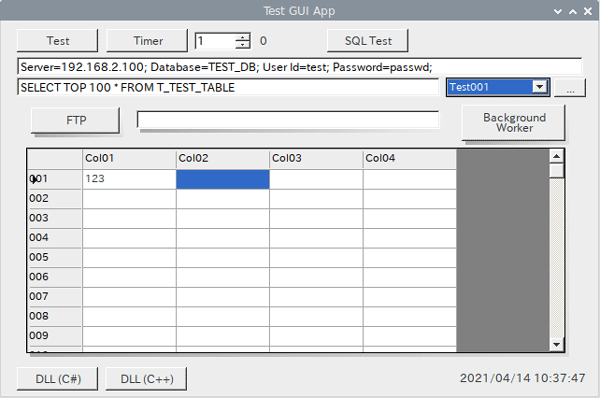600x398 pixels.
Task: Select row header 004
Action: pos(55,238)
